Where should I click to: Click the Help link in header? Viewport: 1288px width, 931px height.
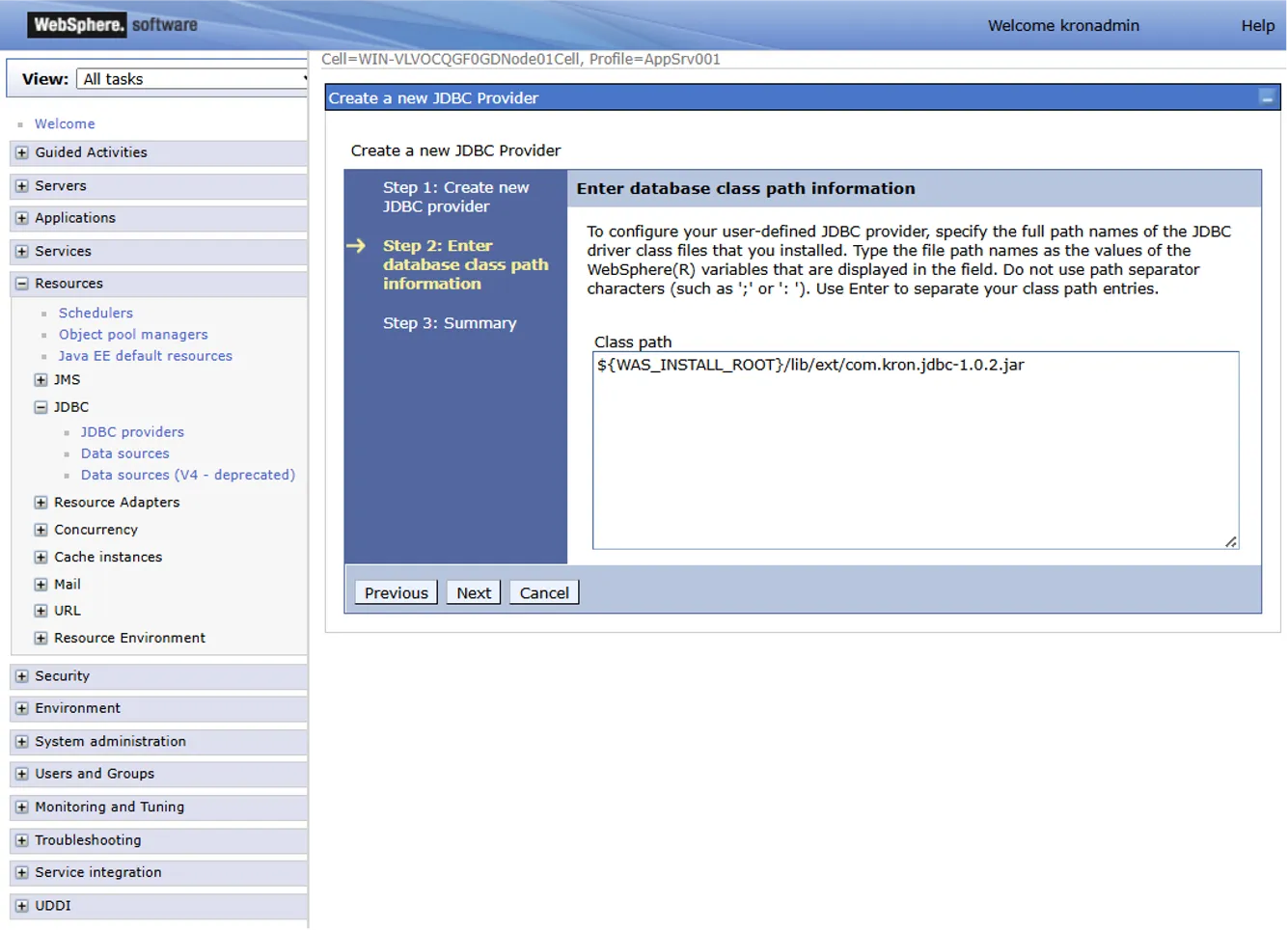(1257, 26)
